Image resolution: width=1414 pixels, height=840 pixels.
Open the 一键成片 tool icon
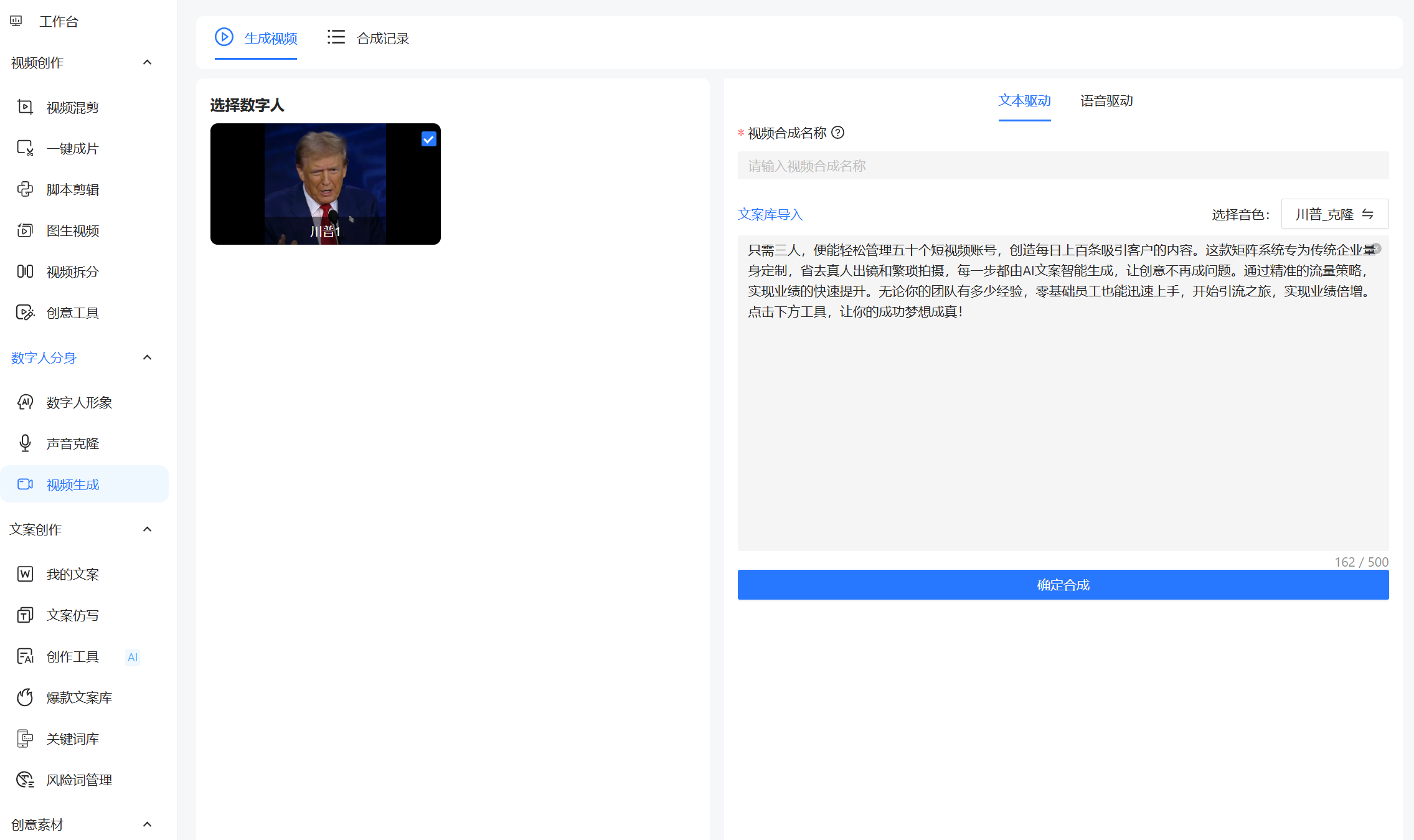point(25,148)
